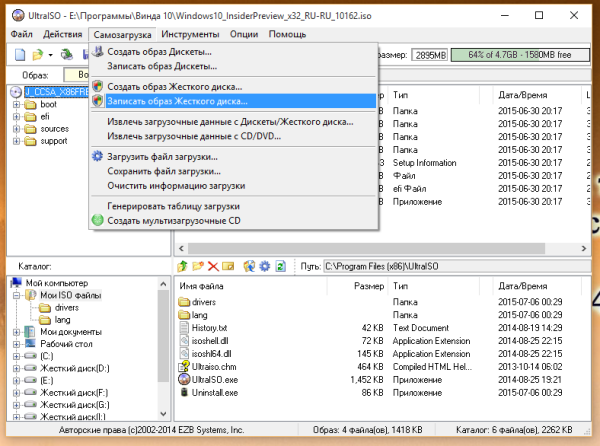Screen dimensions: 600x446
Task: Select the CD icon of image root
Action: point(16,92)
